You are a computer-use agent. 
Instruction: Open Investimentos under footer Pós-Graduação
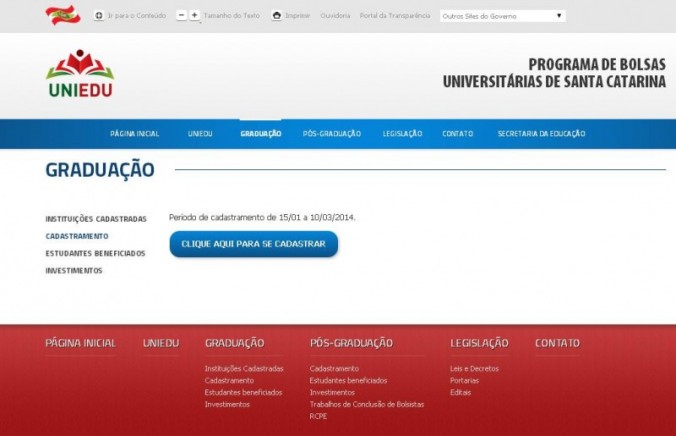(x=332, y=392)
